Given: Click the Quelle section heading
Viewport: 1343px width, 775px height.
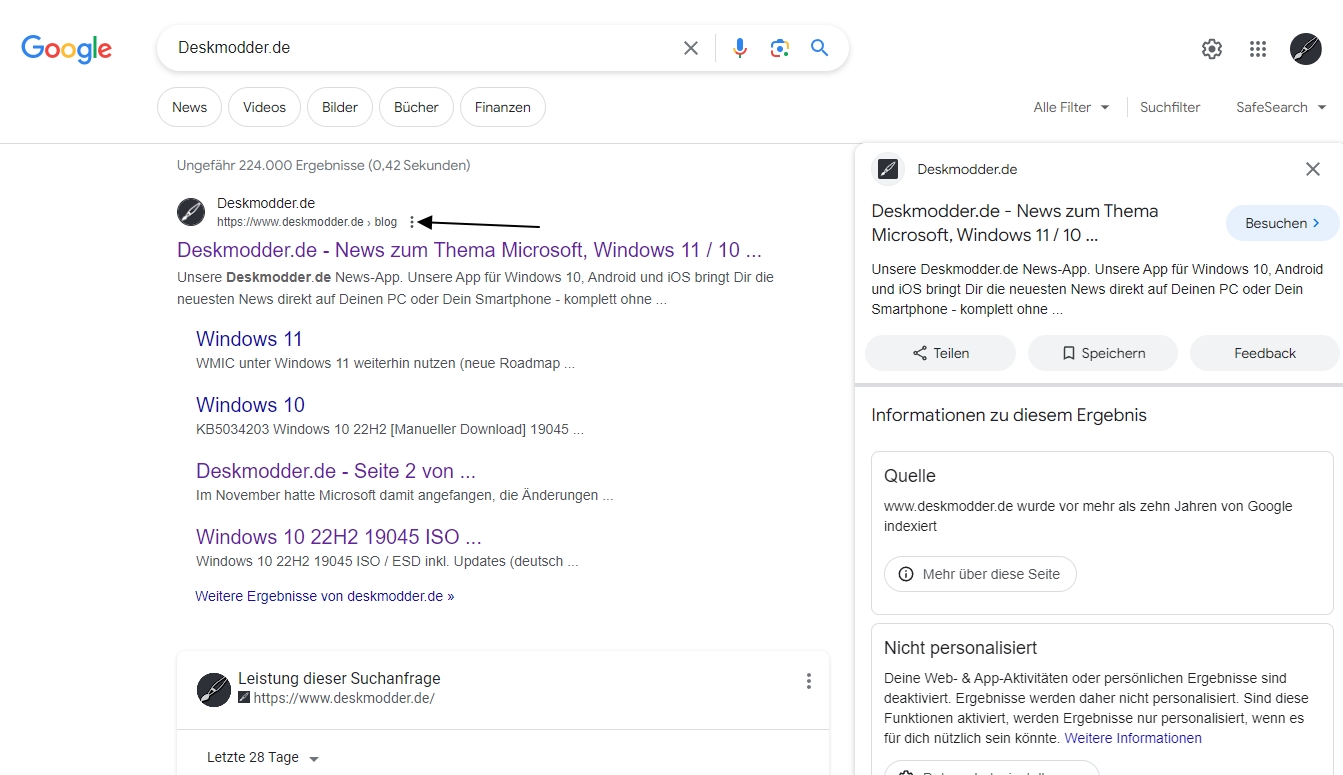Looking at the screenshot, I should [910, 476].
